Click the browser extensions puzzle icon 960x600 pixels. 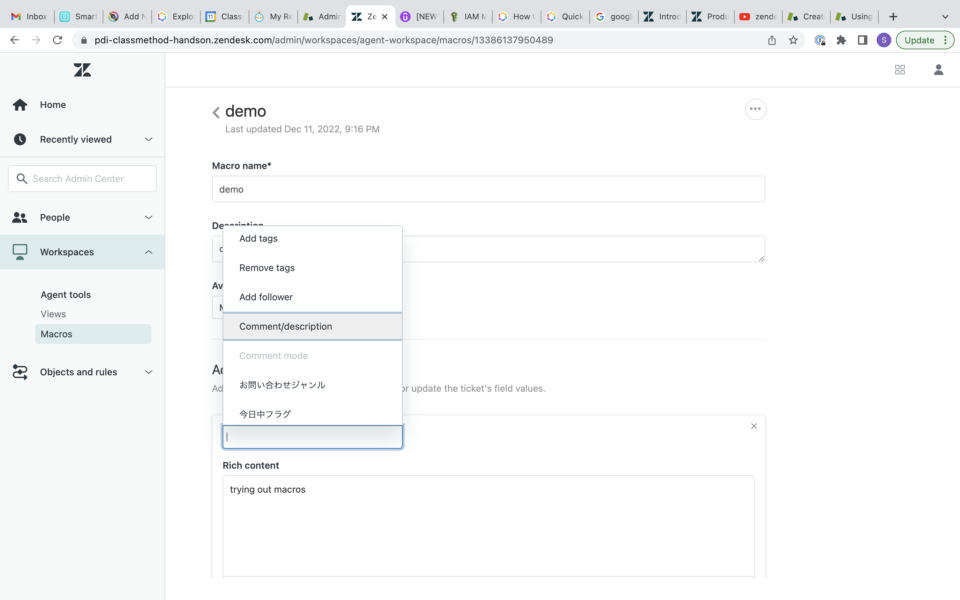point(841,40)
